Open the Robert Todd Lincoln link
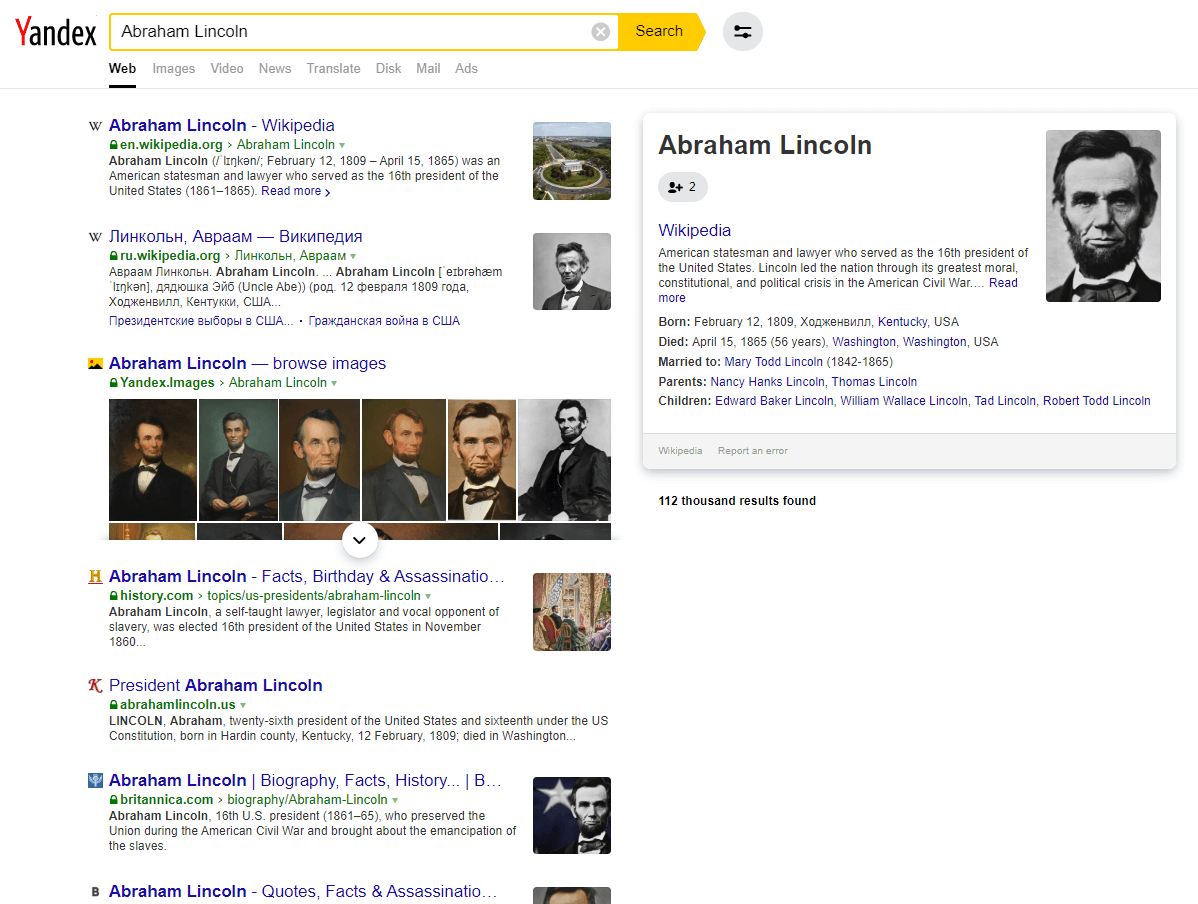 click(x=1096, y=400)
